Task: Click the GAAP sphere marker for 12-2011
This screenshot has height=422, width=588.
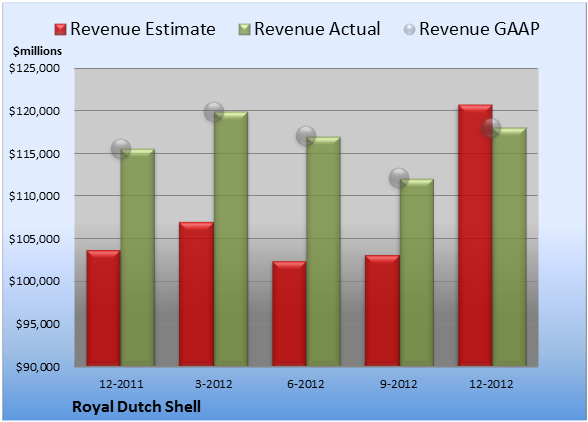Action: [121, 149]
